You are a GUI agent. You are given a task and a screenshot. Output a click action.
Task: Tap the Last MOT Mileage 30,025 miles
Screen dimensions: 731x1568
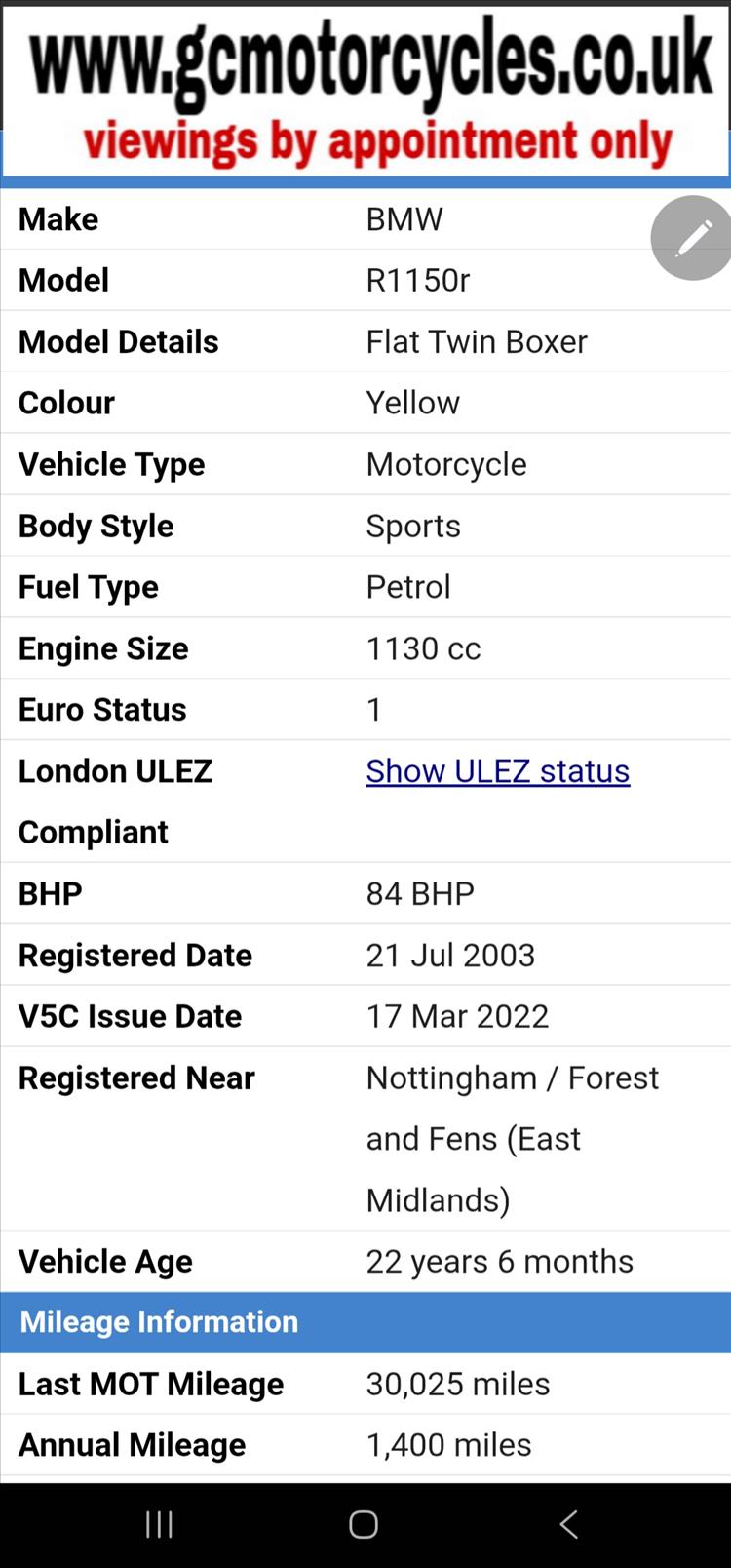[457, 1385]
